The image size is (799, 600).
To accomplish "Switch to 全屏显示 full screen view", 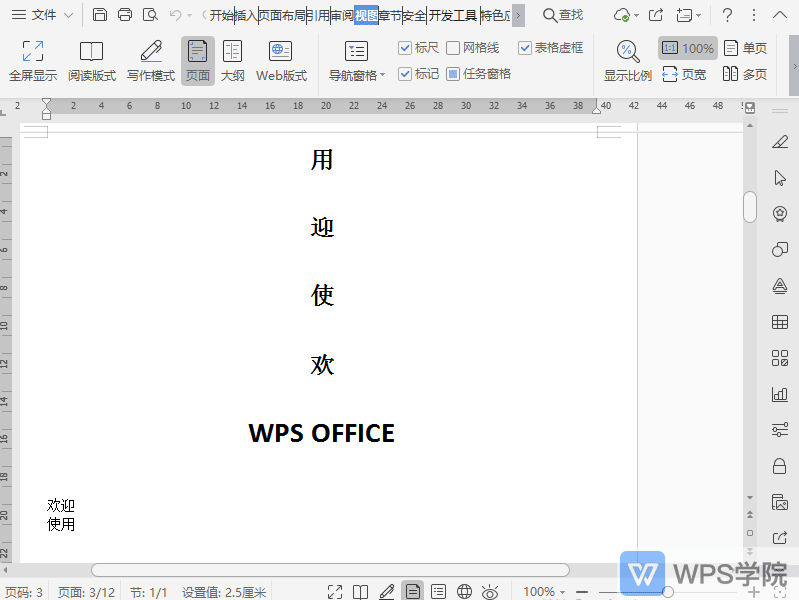I will pyautogui.click(x=33, y=61).
